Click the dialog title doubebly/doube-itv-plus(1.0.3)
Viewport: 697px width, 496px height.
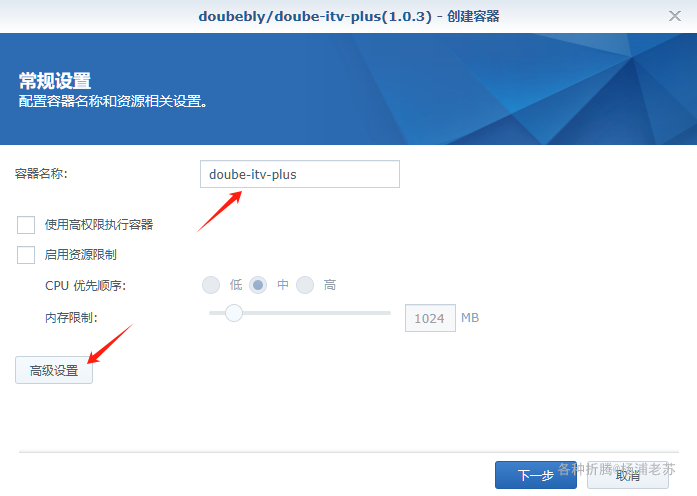315,16
